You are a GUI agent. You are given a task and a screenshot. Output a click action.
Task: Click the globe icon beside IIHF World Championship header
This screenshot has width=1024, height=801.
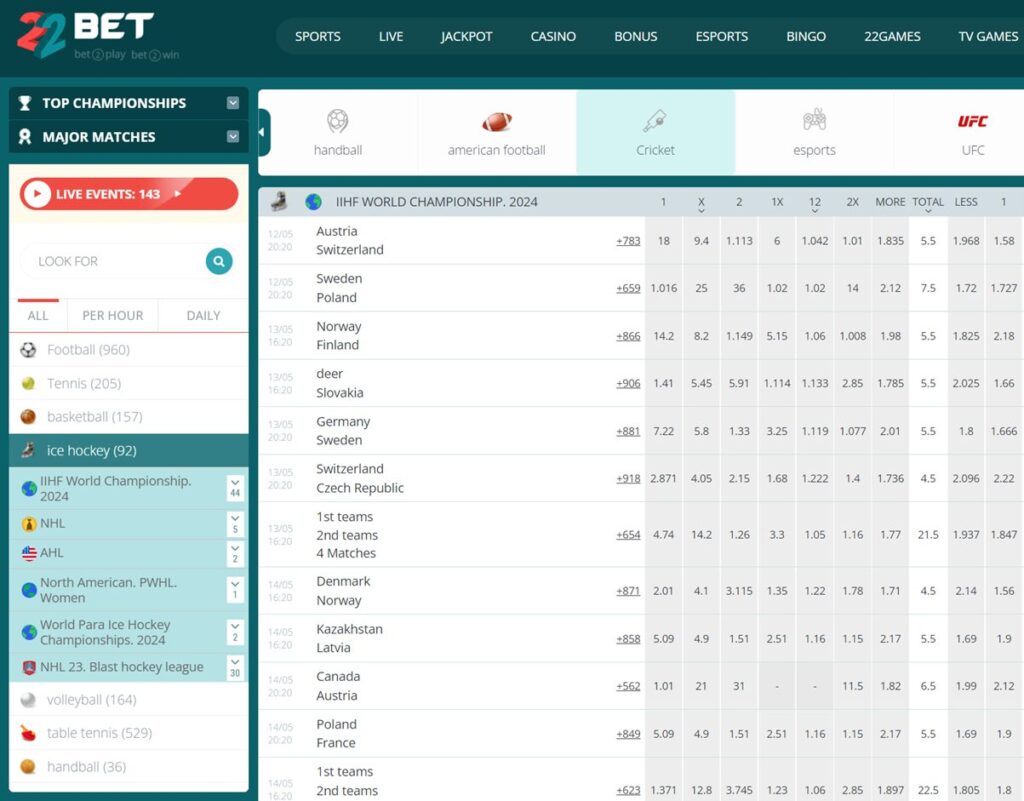313,202
